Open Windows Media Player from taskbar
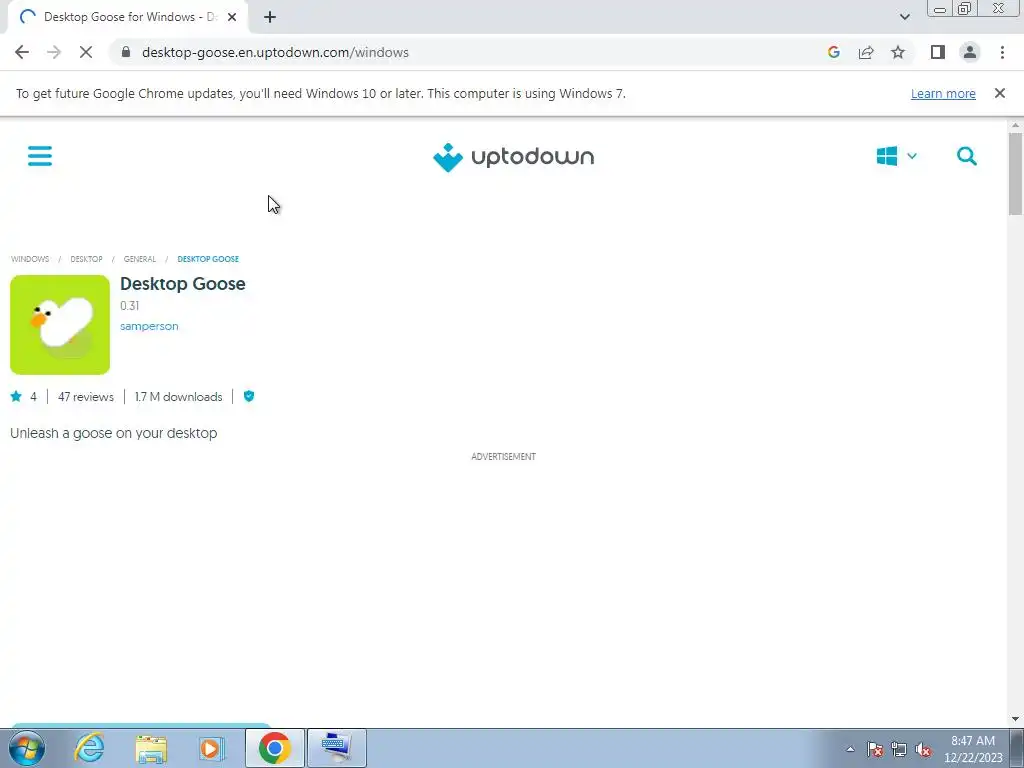This screenshot has width=1024, height=768. 212,748
